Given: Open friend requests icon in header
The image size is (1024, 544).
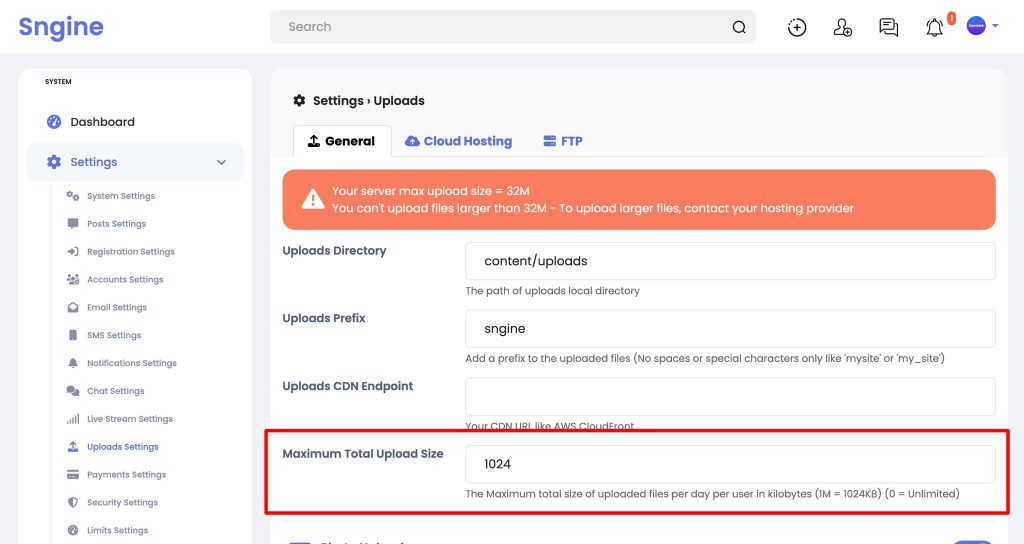Looking at the screenshot, I should [842, 27].
